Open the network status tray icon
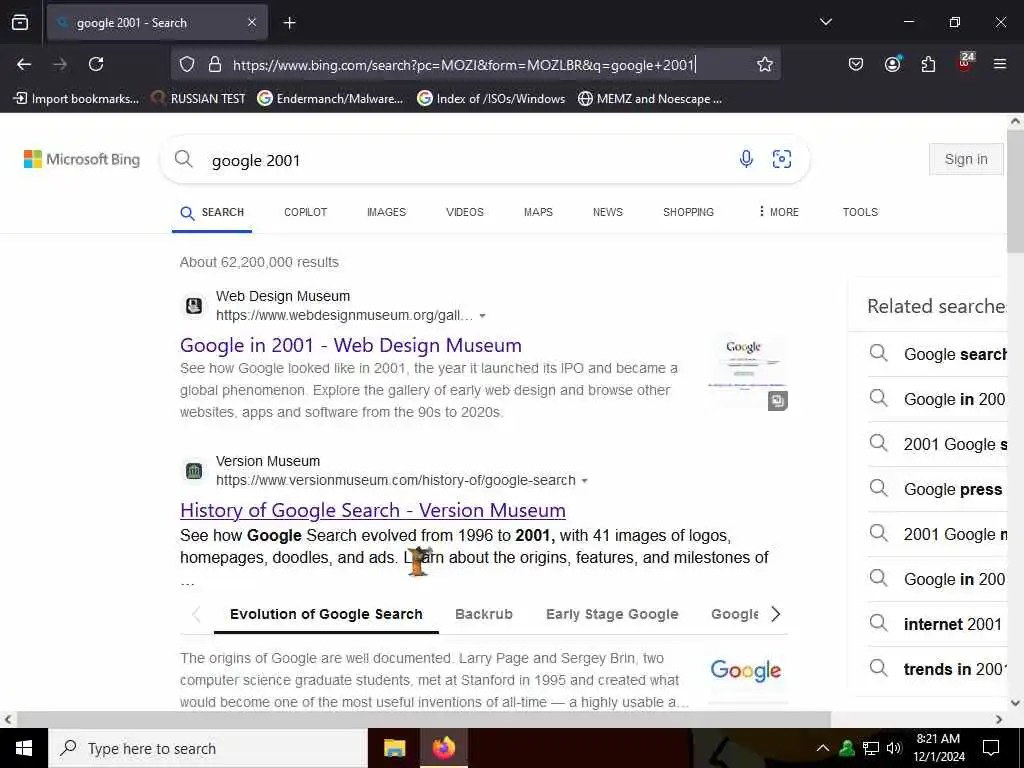Screen dimensions: 1024x768 [871, 748]
